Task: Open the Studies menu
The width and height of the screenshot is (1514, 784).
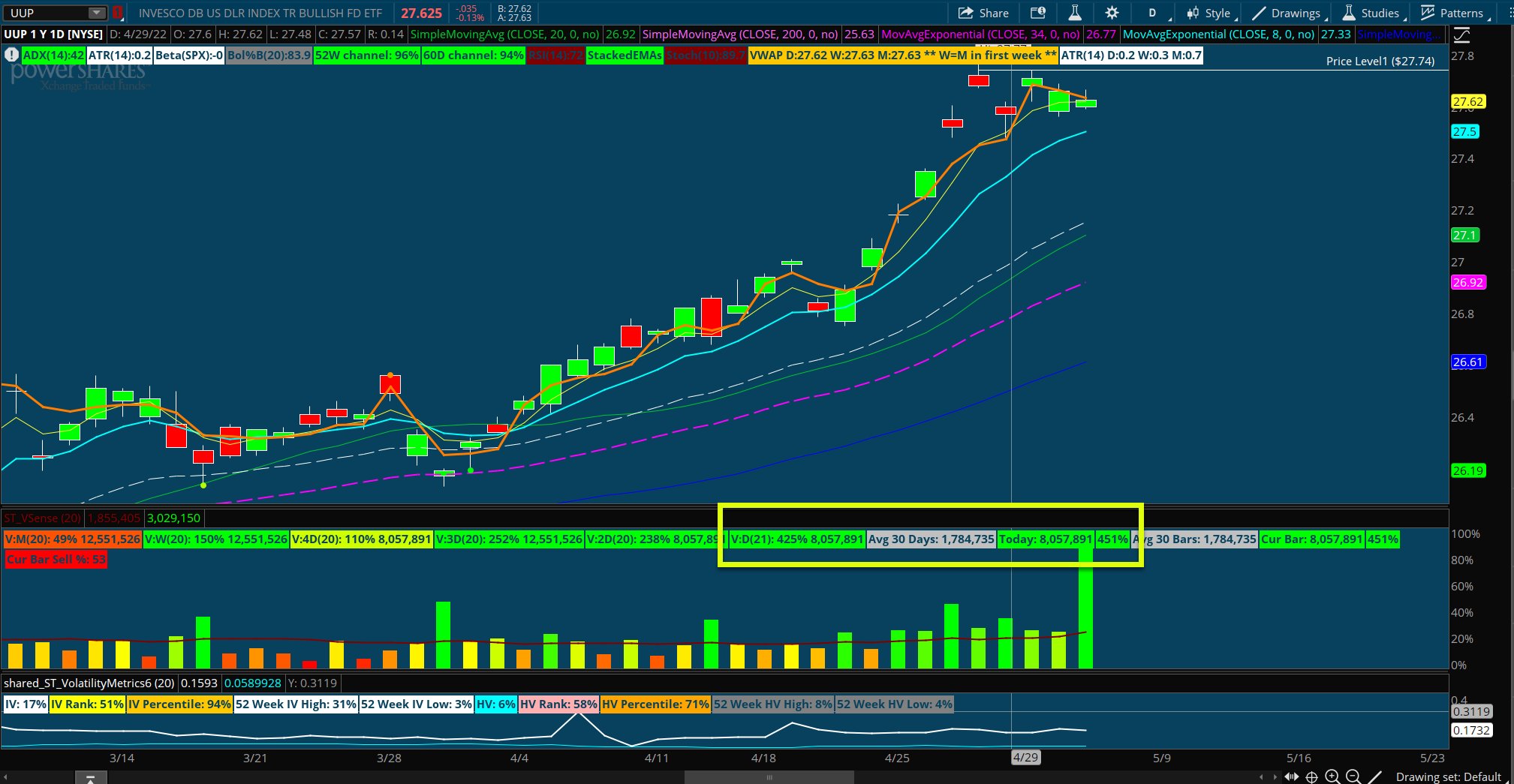Action: point(1372,13)
